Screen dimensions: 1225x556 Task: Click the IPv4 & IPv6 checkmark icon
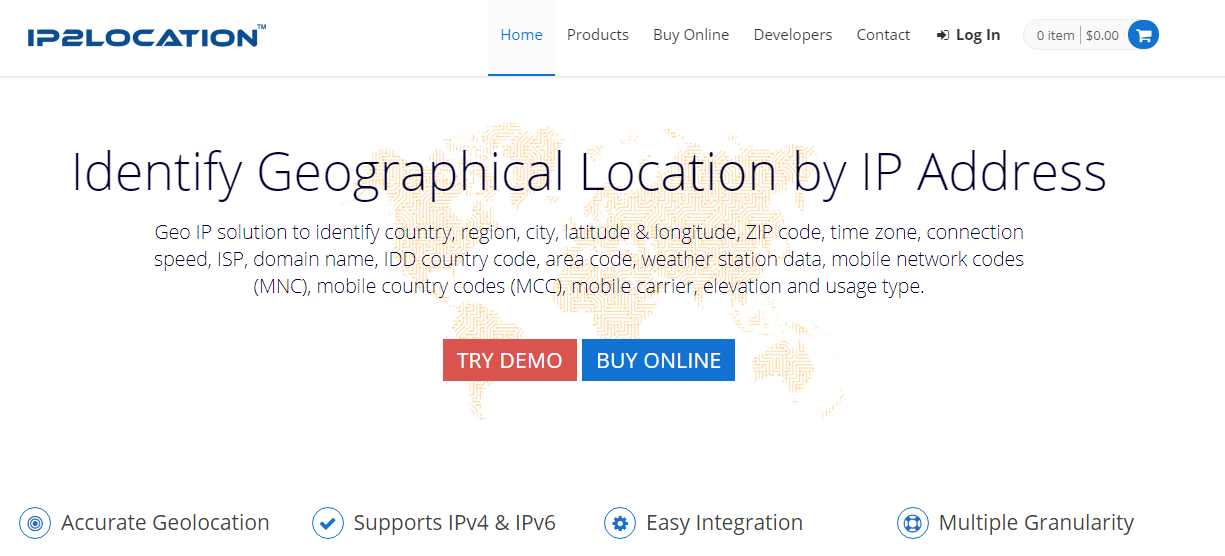point(327,523)
